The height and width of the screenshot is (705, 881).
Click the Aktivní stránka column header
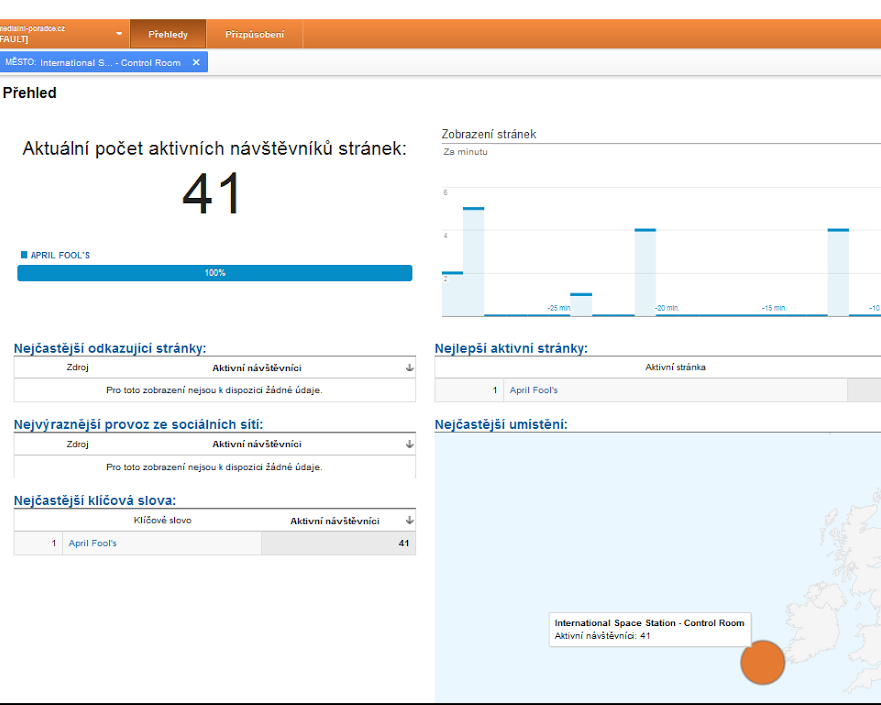(675, 367)
